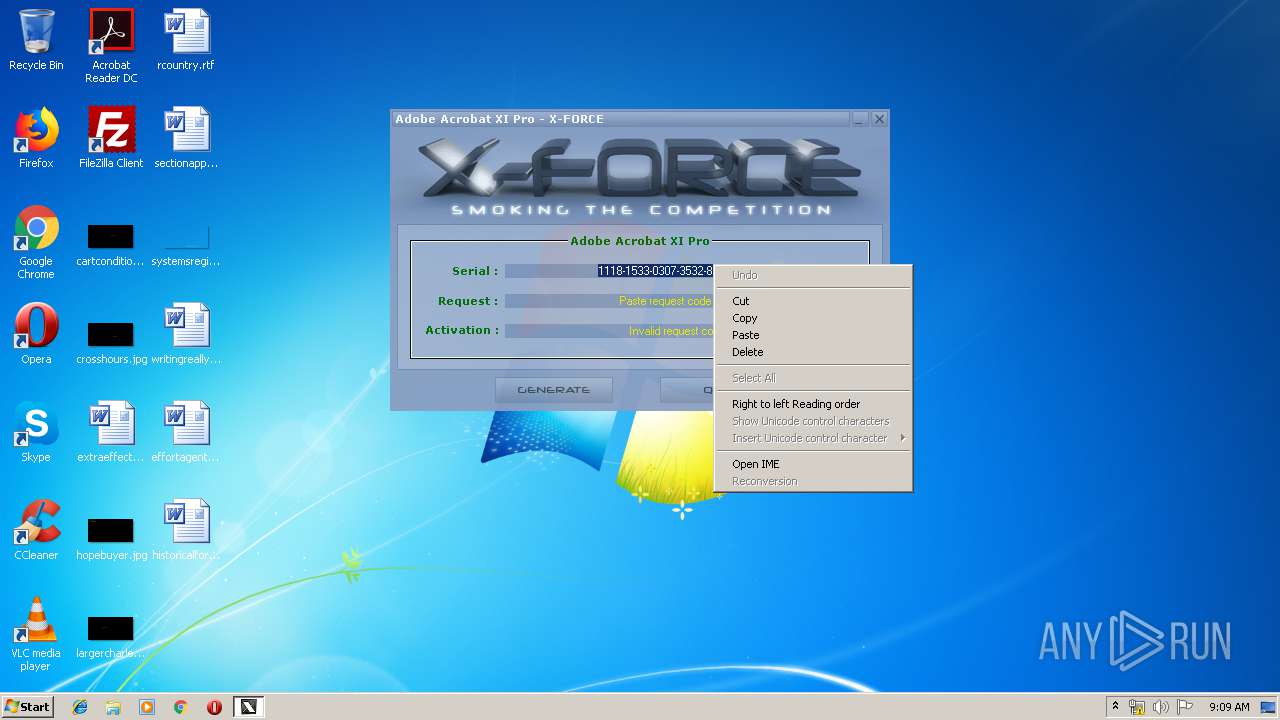This screenshot has height=720, width=1280.
Task: Select the cartconditio file icon
Action: (x=111, y=246)
